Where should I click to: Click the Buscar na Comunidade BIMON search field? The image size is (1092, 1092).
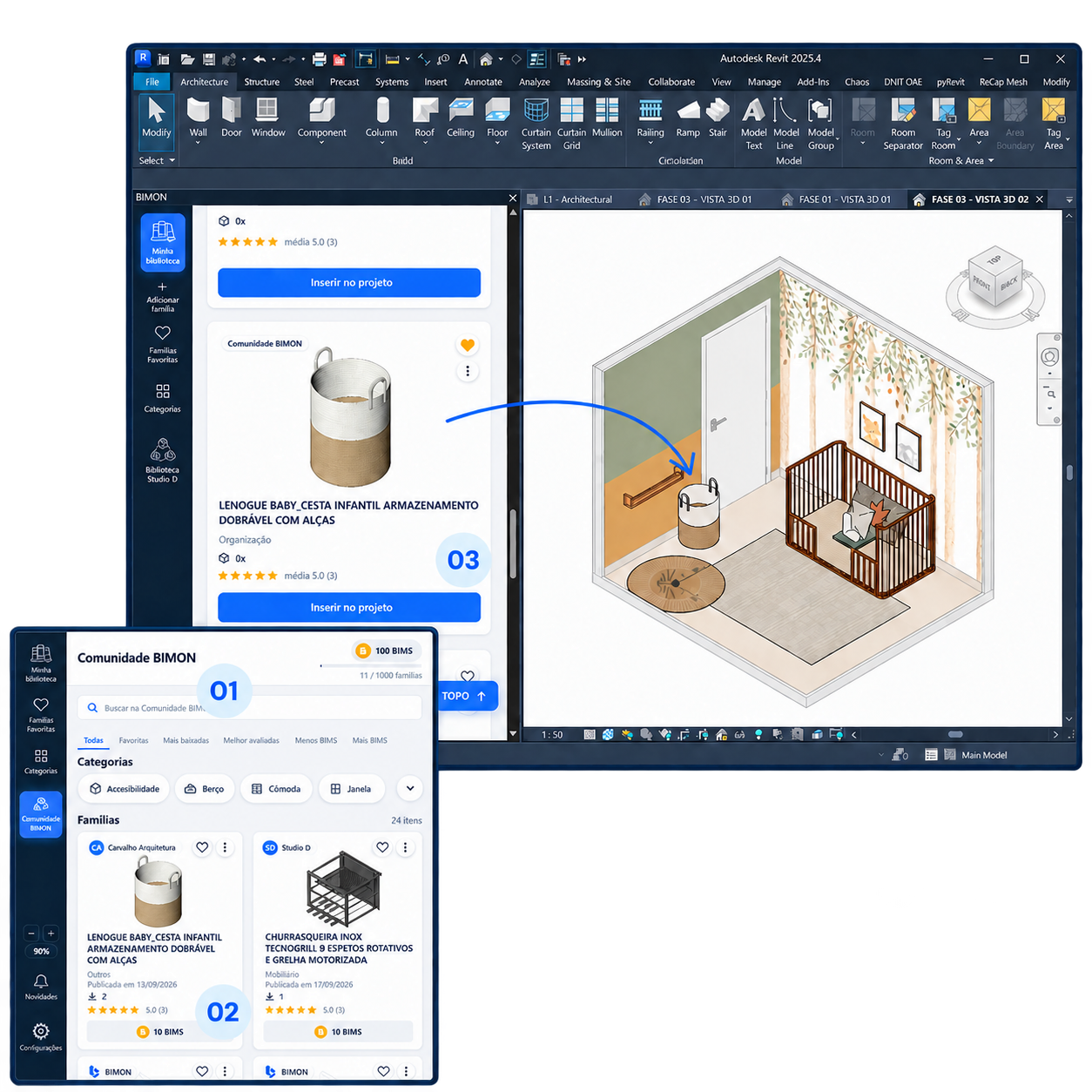coord(250,708)
